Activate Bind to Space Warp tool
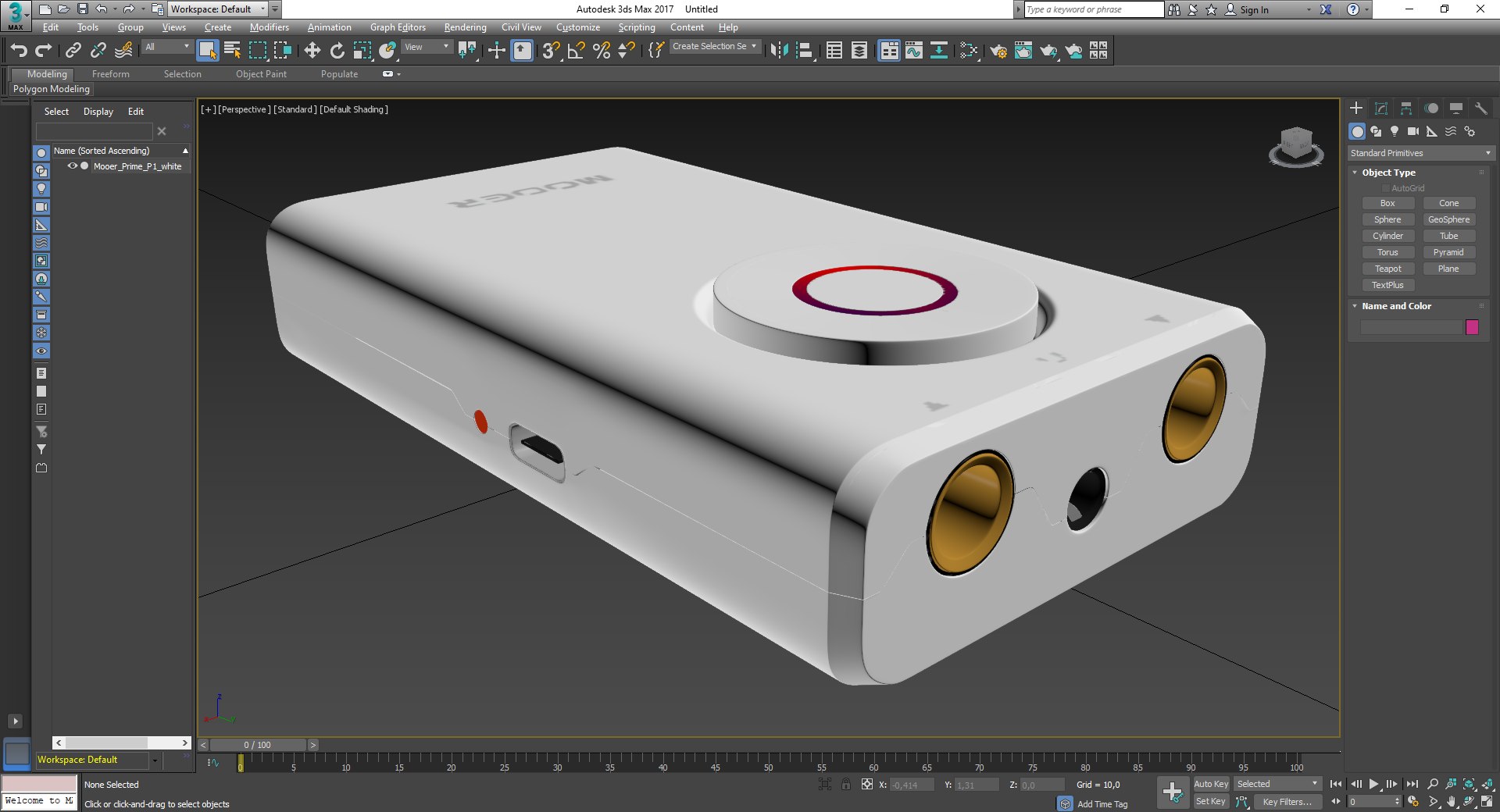 (x=123, y=51)
